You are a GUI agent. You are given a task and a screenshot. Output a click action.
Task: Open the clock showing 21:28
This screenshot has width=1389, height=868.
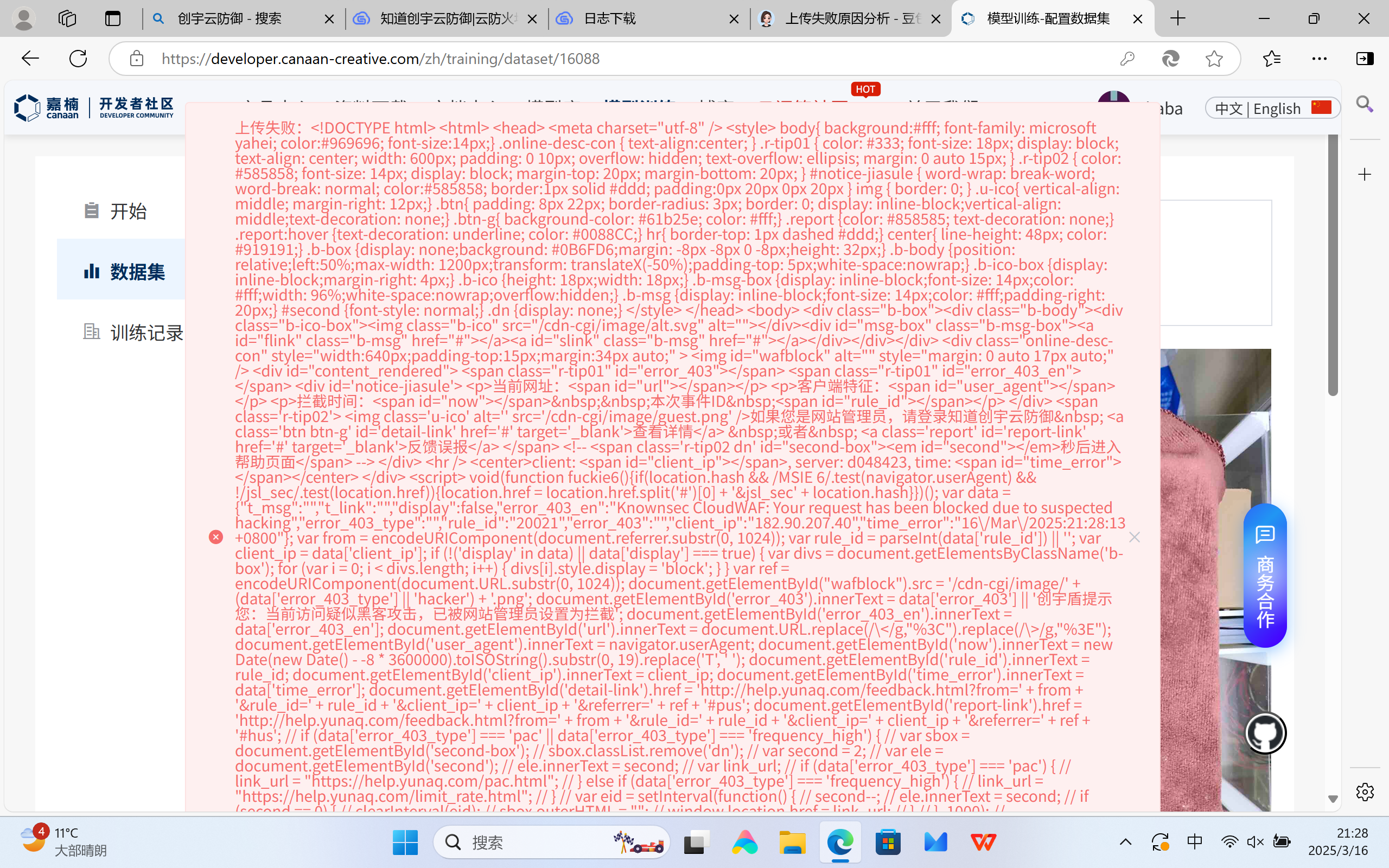point(1338,841)
